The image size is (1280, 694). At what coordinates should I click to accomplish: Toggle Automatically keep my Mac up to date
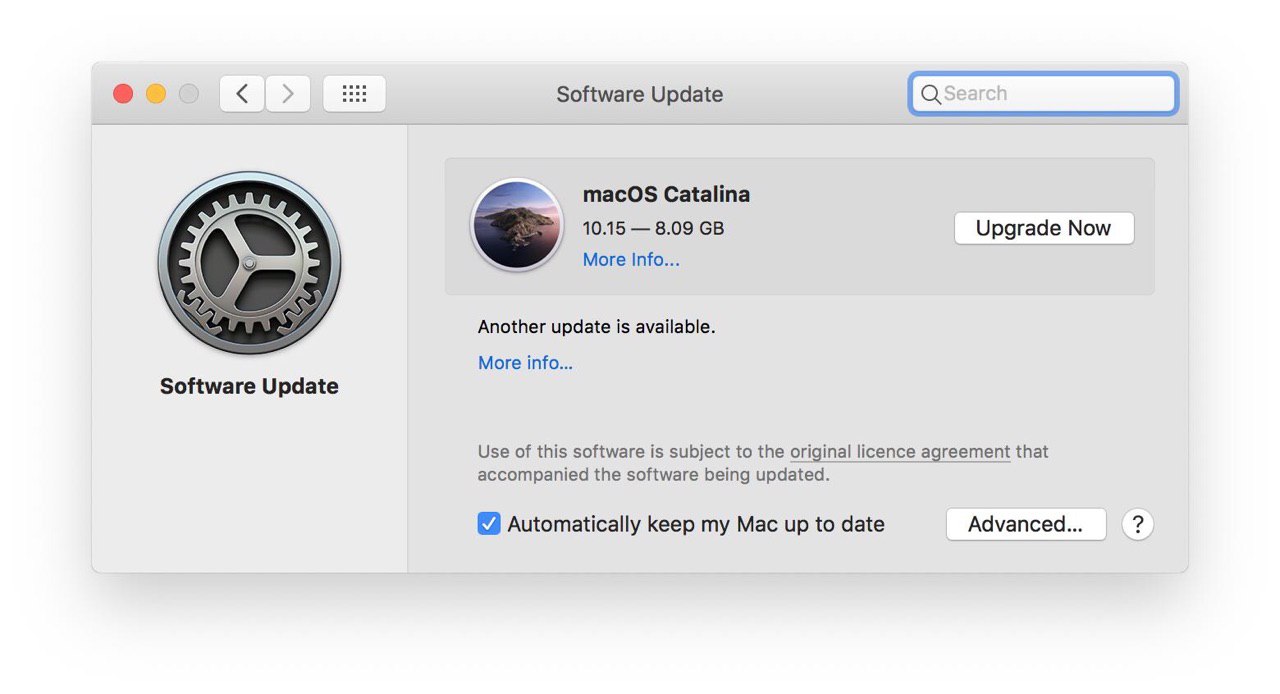pyautogui.click(x=489, y=524)
